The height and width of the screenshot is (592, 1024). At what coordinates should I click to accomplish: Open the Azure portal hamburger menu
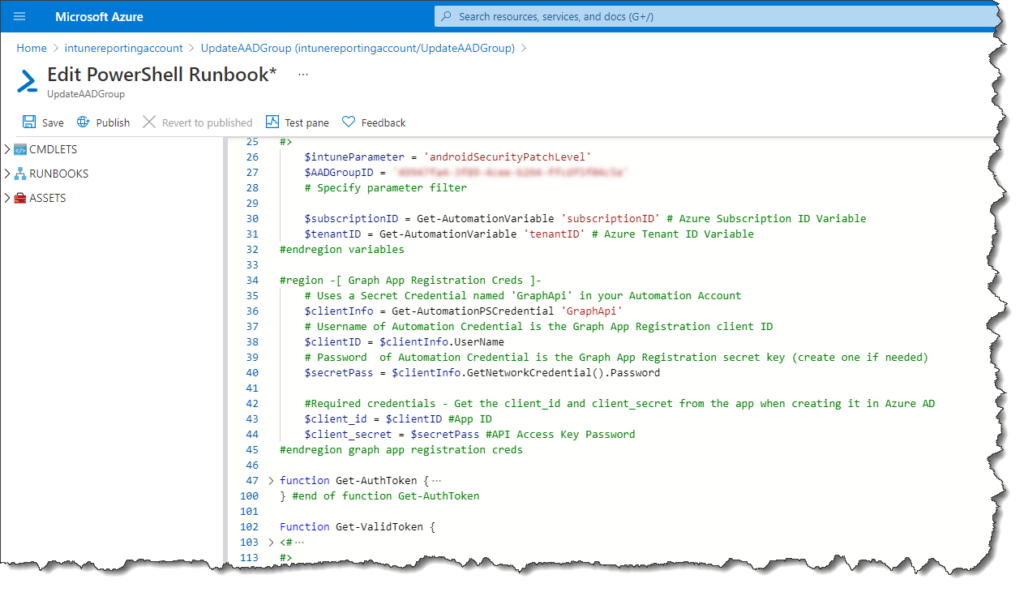point(20,16)
